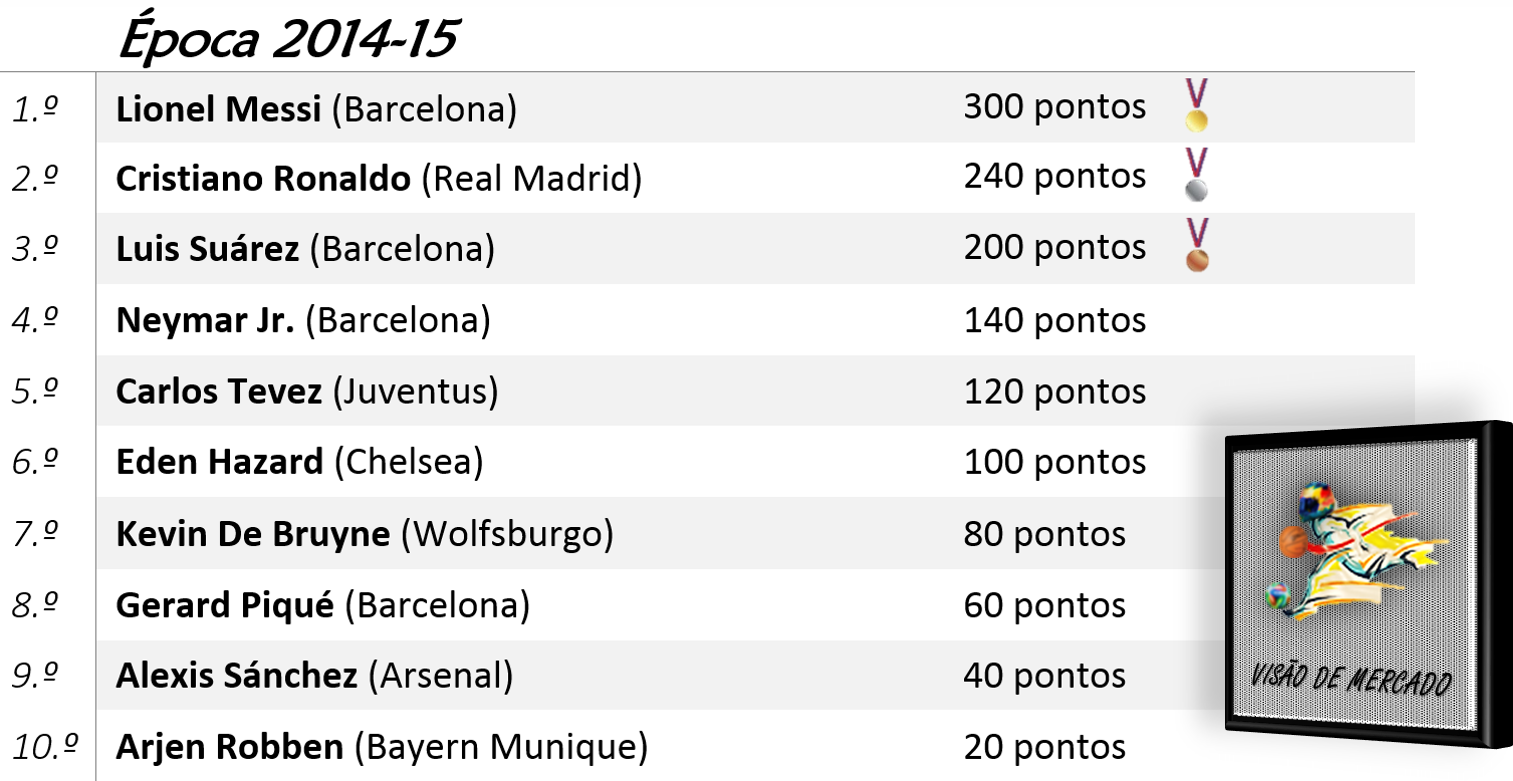This screenshot has height=781, width=1513.
Task: Click the Visão de Mercado logo image
Action: click(x=1368, y=584)
